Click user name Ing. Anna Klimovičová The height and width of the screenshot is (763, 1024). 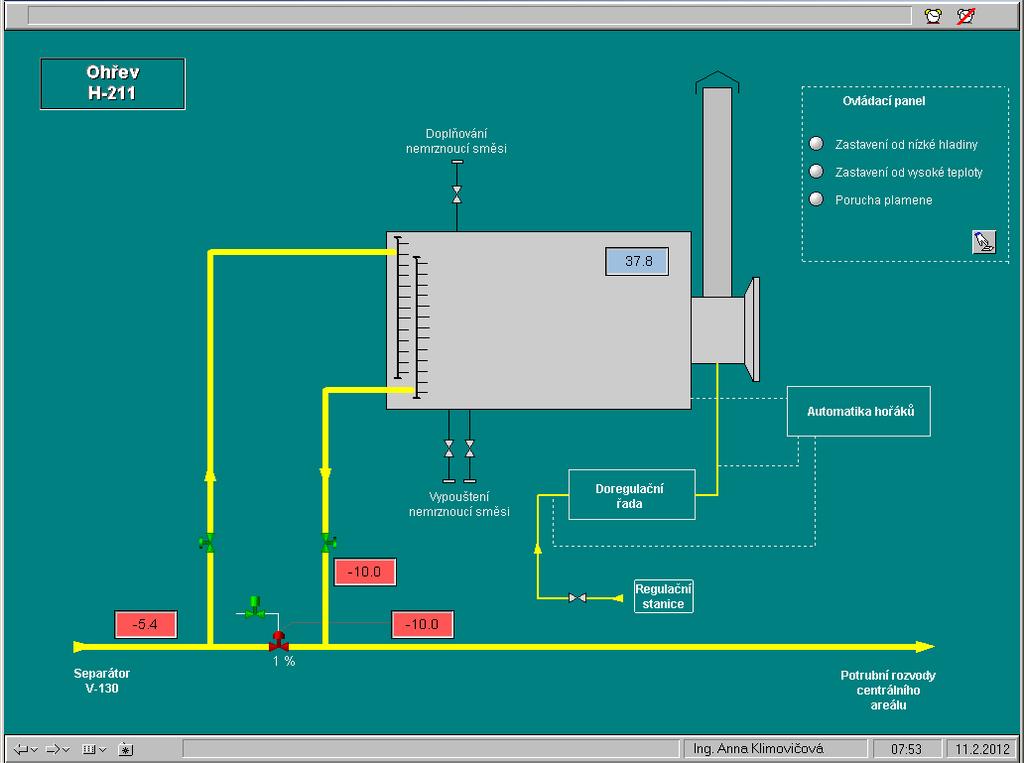pyautogui.click(x=775, y=749)
